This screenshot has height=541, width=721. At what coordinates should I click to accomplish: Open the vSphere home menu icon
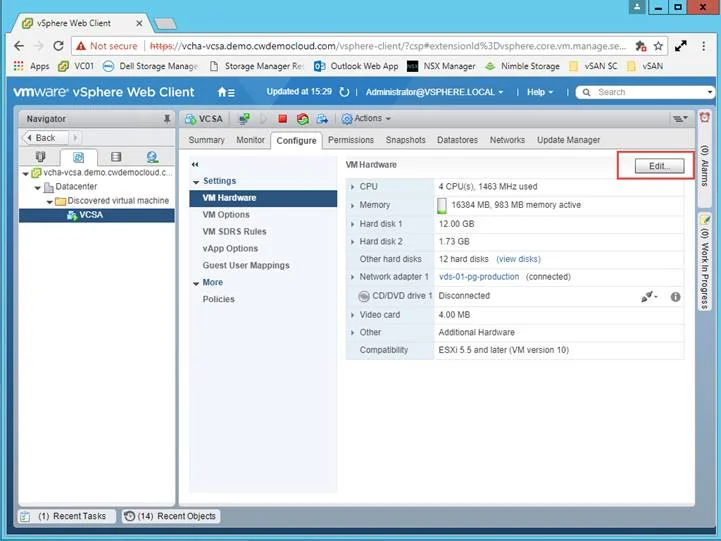pyautogui.click(x=226, y=92)
